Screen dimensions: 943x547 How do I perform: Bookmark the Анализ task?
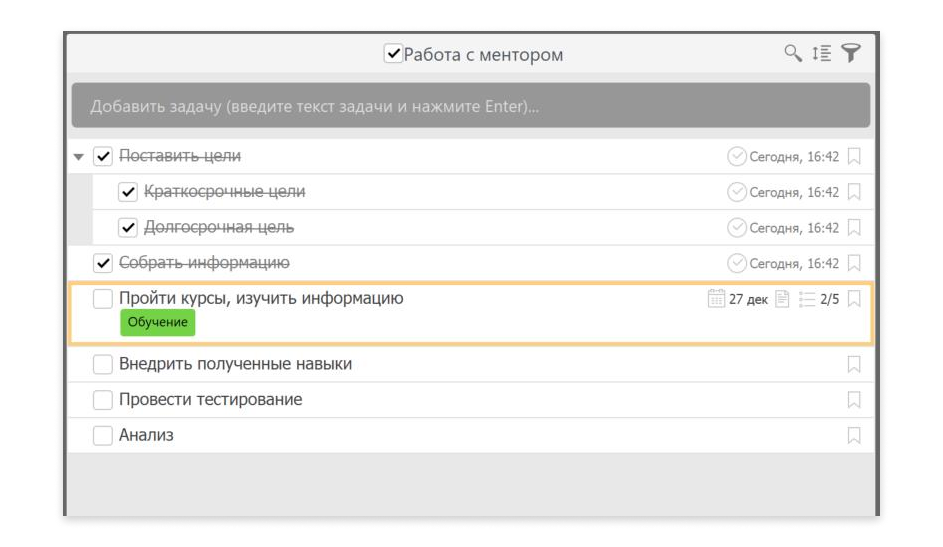(853, 435)
